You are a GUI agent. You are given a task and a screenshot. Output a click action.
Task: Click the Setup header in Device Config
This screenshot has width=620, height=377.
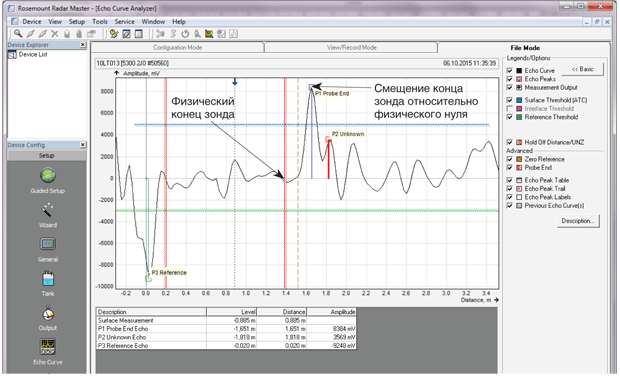coord(47,155)
